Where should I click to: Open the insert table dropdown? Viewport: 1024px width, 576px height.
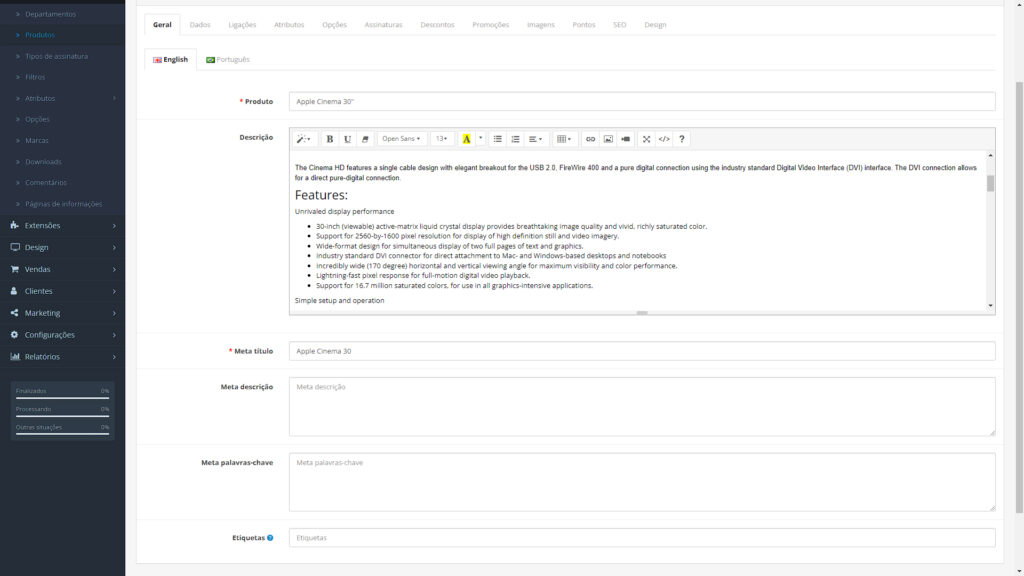[x=564, y=139]
